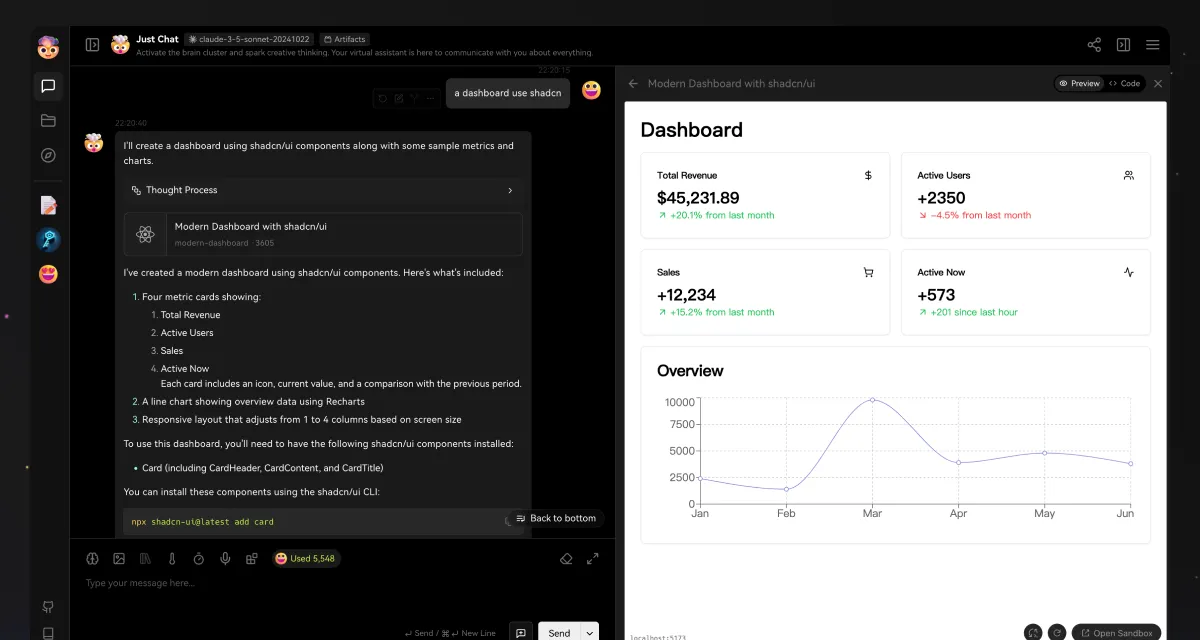1200x640 pixels.
Task: Toggle the left sidebar panel
Action: 92,45
